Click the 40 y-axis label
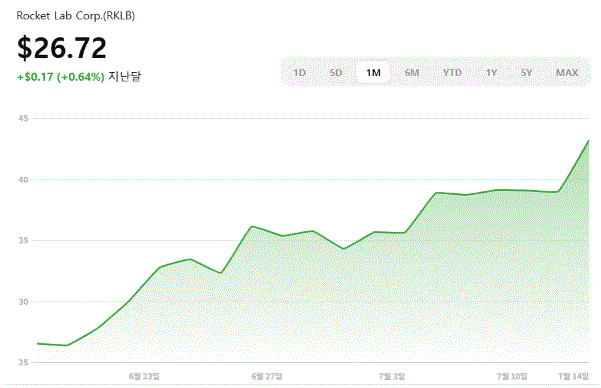This screenshot has height=388, width=601. (23, 179)
